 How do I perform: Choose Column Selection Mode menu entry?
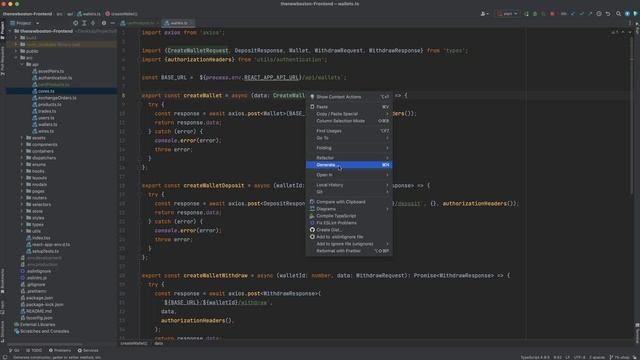coord(349,121)
